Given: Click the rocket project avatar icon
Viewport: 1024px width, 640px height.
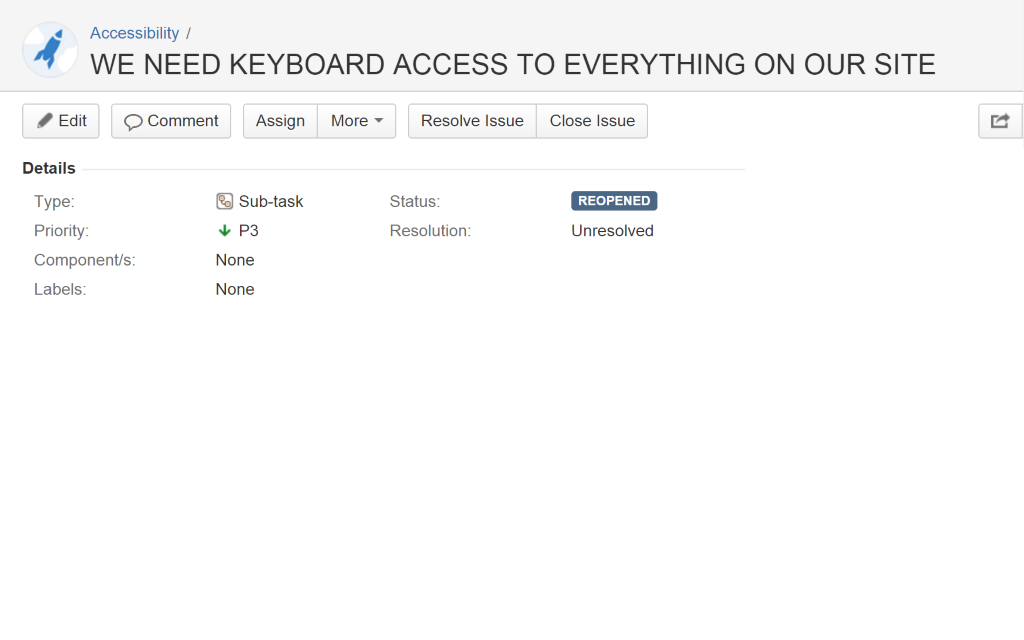Looking at the screenshot, I should tap(50, 50).
